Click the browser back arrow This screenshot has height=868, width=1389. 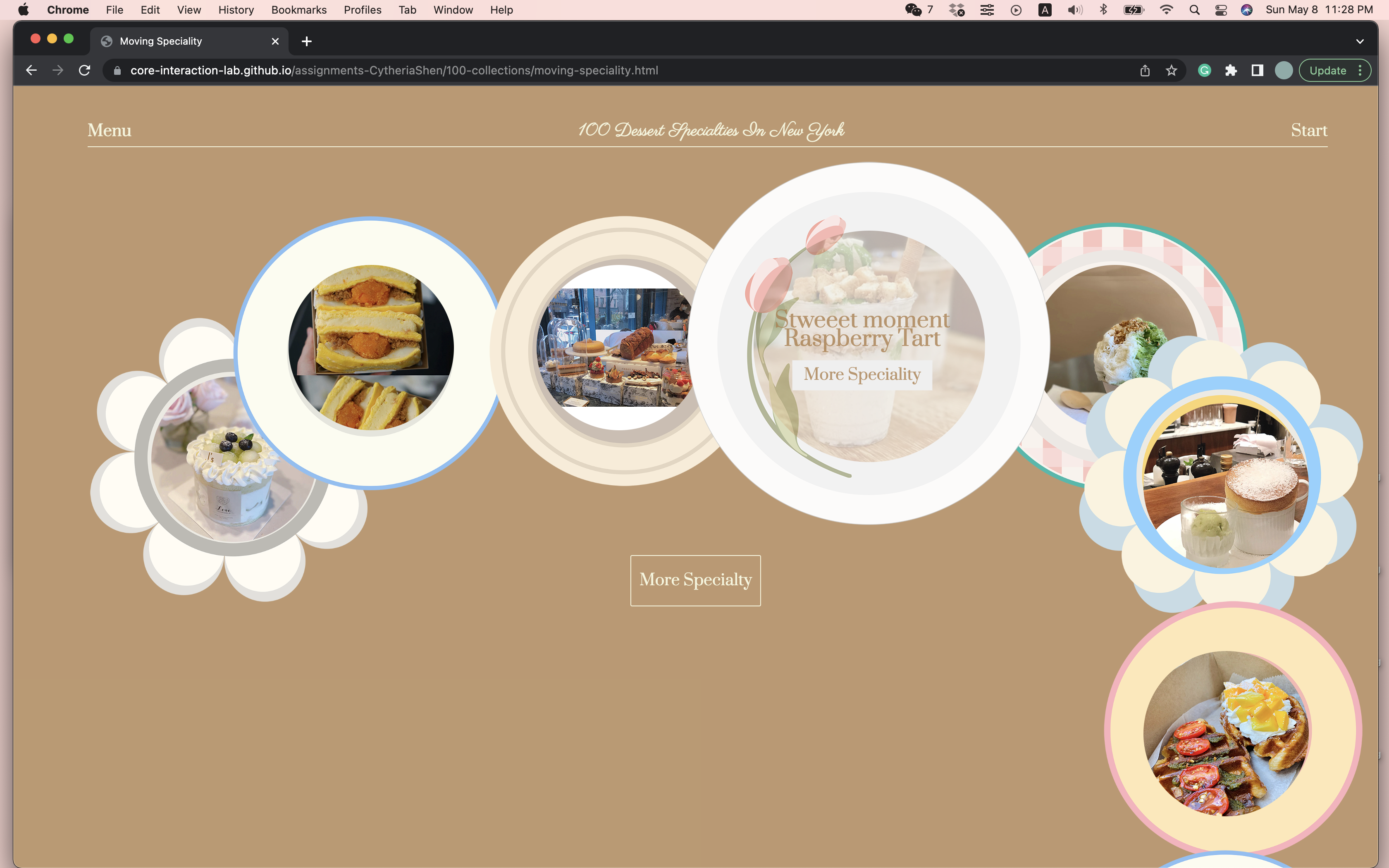(x=31, y=70)
